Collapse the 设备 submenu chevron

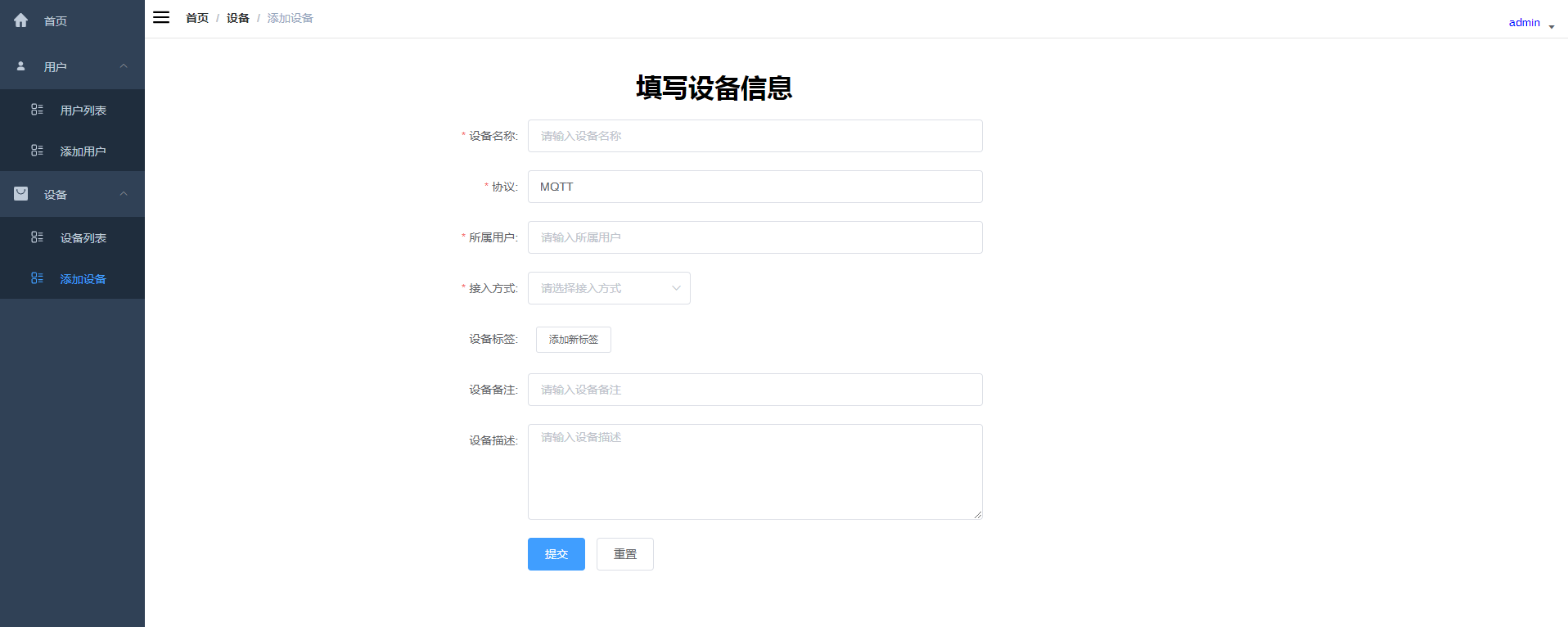pyautogui.click(x=124, y=194)
